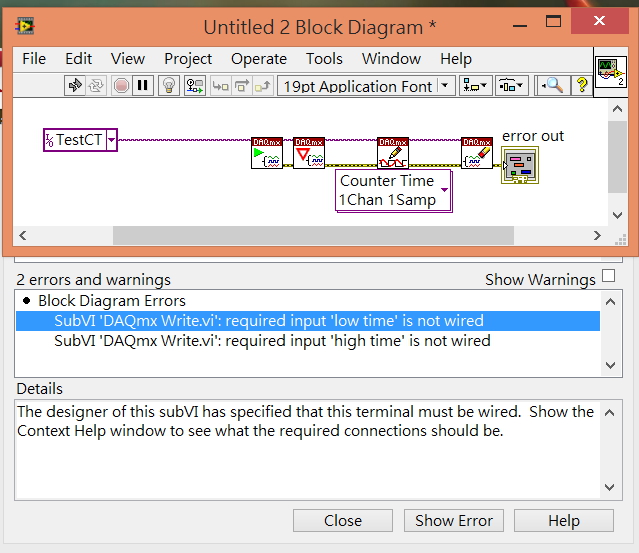The height and width of the screenshot is (553, 639).
Task: Click the Run (broken arrow) toolbar icon
Action: point(75,86)
